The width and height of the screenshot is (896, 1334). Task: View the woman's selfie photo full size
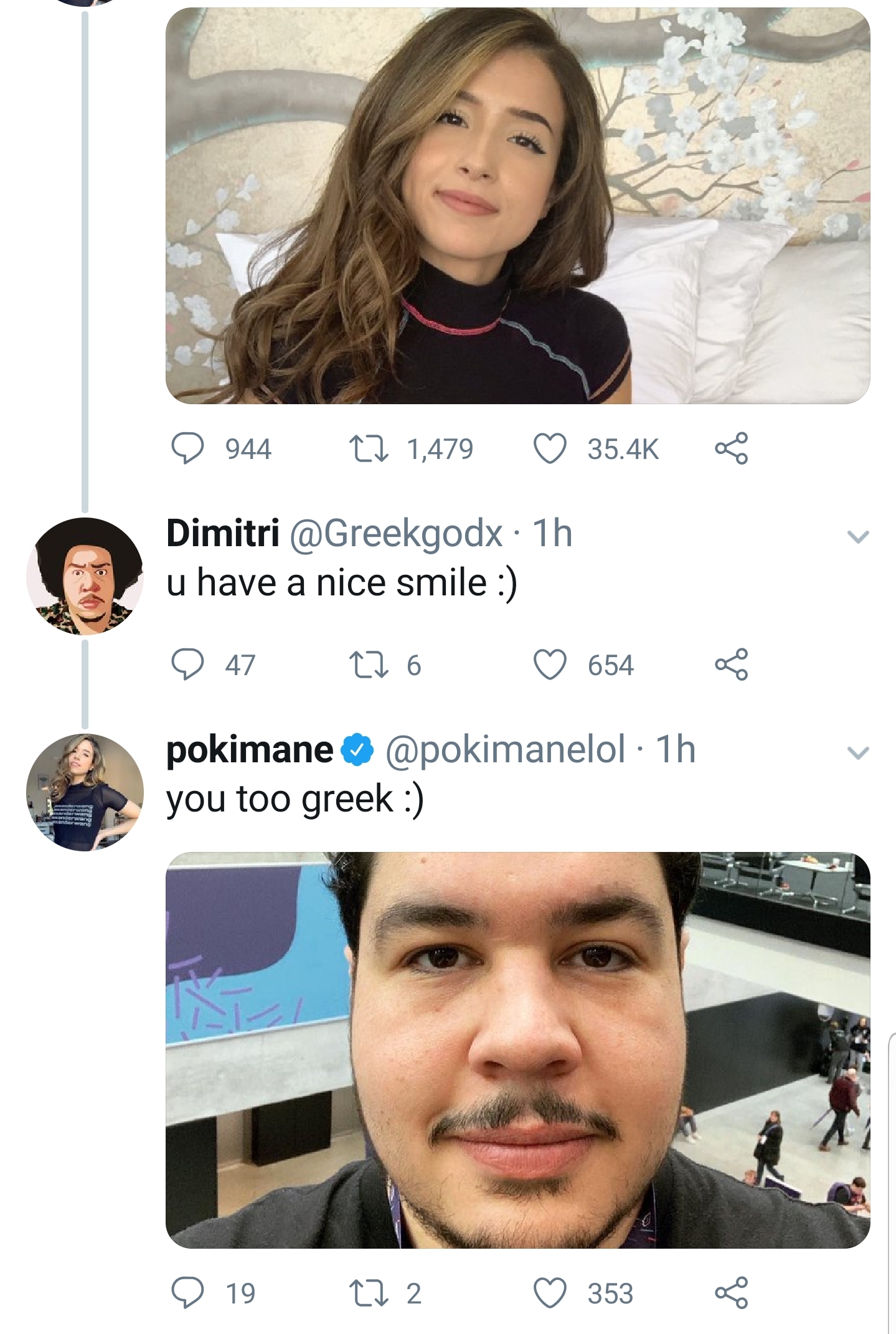[x=517, y=206]
